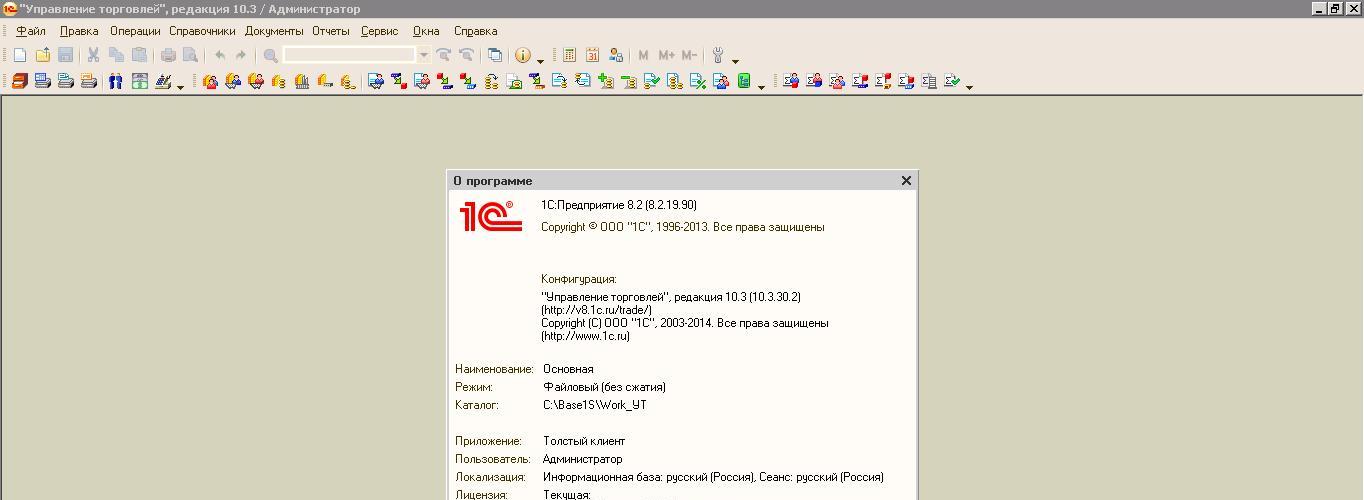
Task: Open the Документы menu
Action: (274, 31)
